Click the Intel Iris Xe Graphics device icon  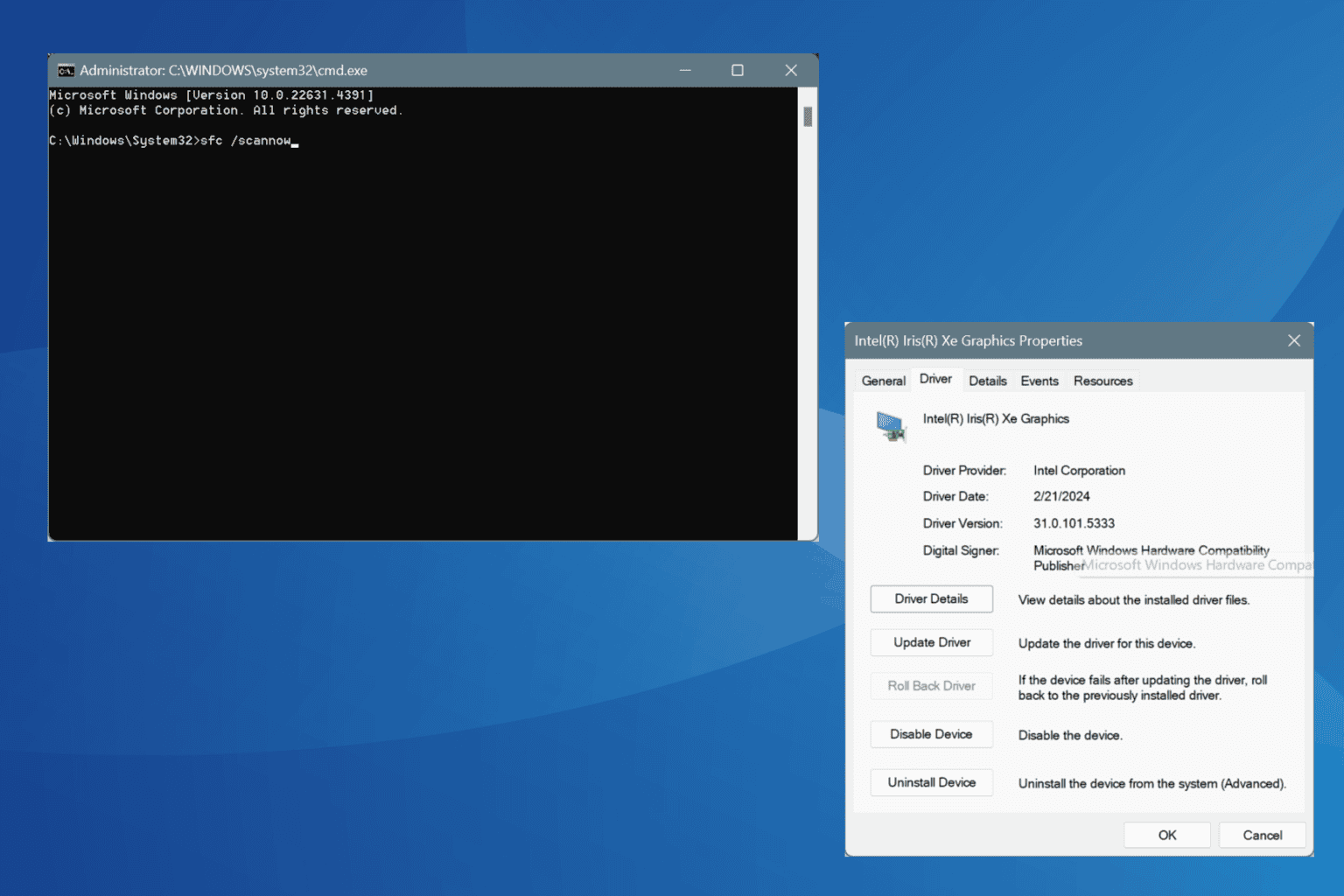tap(891, 427)
